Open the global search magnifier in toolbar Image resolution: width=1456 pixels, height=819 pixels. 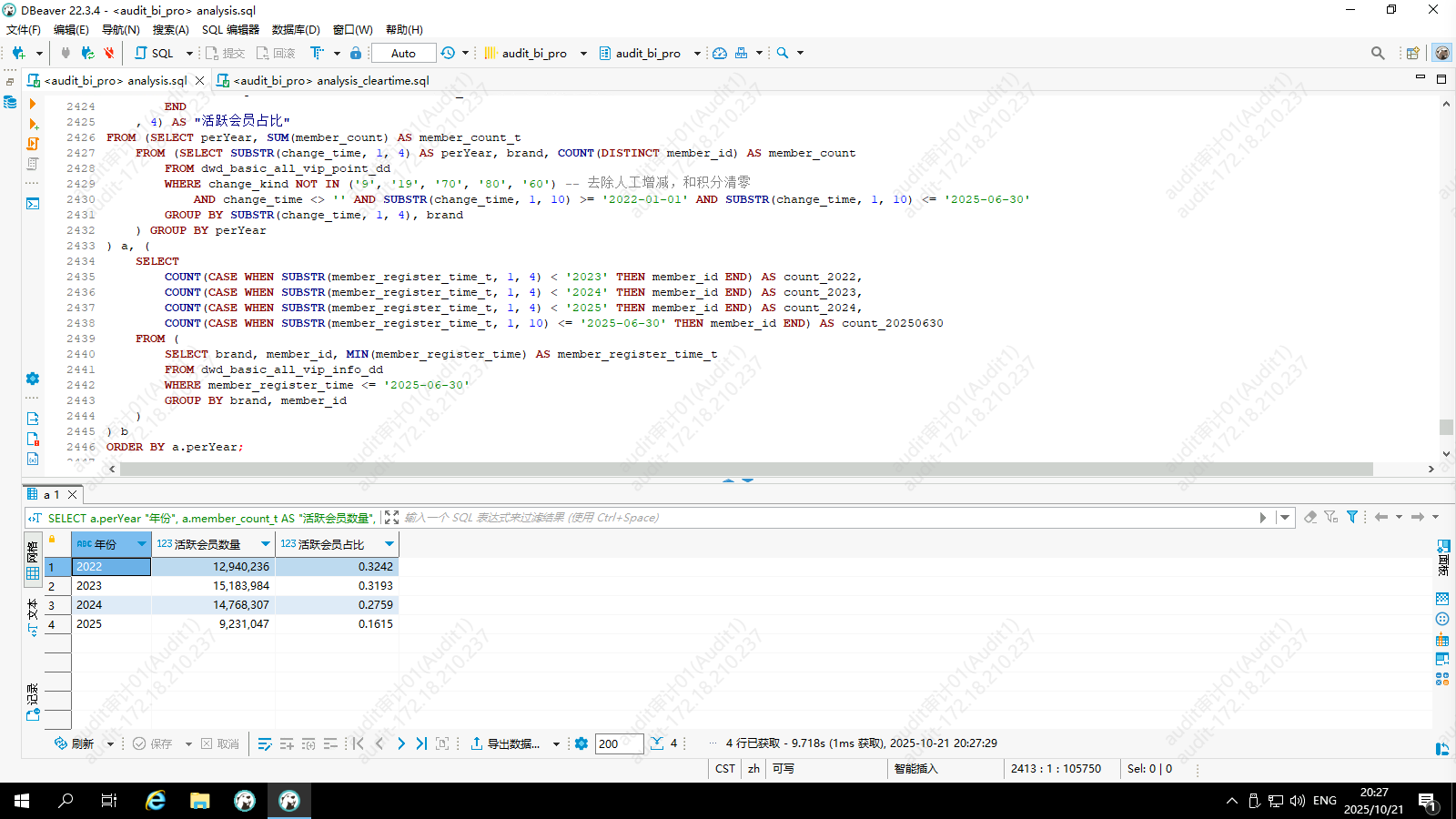[1378, 53]
